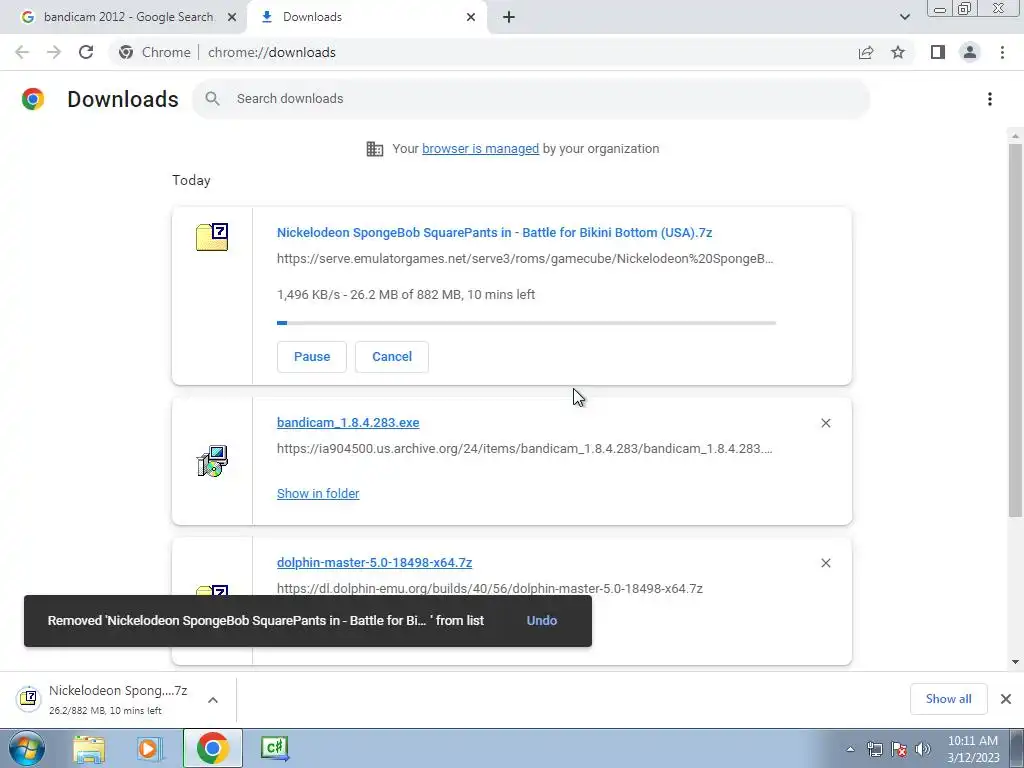Open the Downloads page more actions menu

pyautogui.click(x=989, y=99)
